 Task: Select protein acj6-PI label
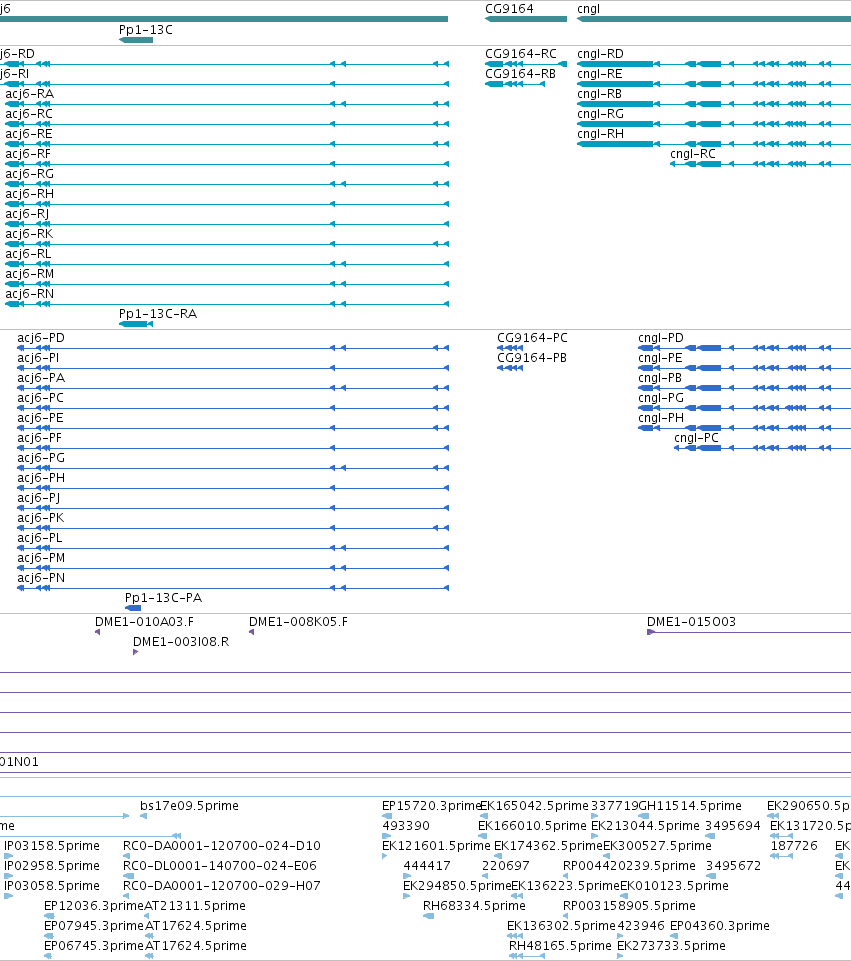tap(38, 358)
